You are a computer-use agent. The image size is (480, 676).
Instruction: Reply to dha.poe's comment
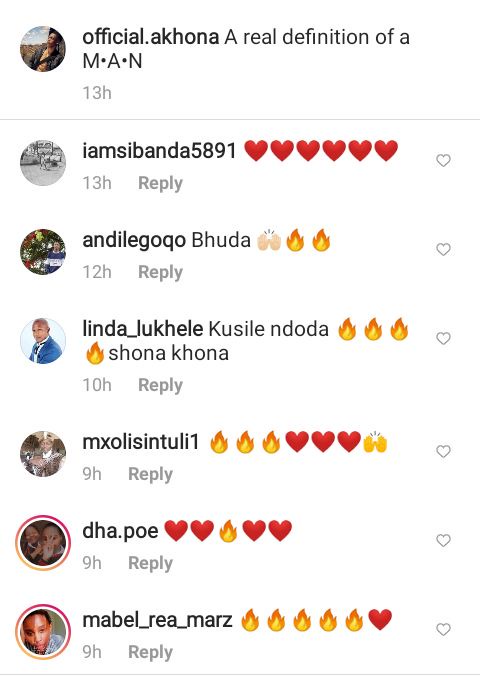(151, 563)
